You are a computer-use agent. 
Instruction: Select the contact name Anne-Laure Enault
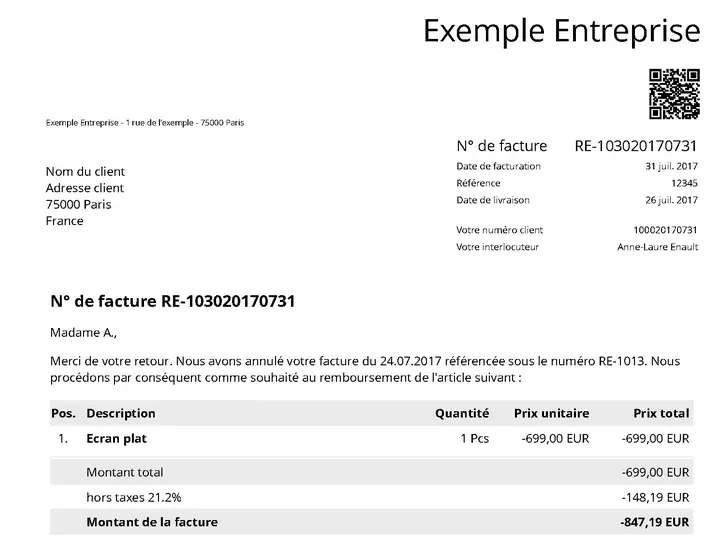[x=657, y=246]
